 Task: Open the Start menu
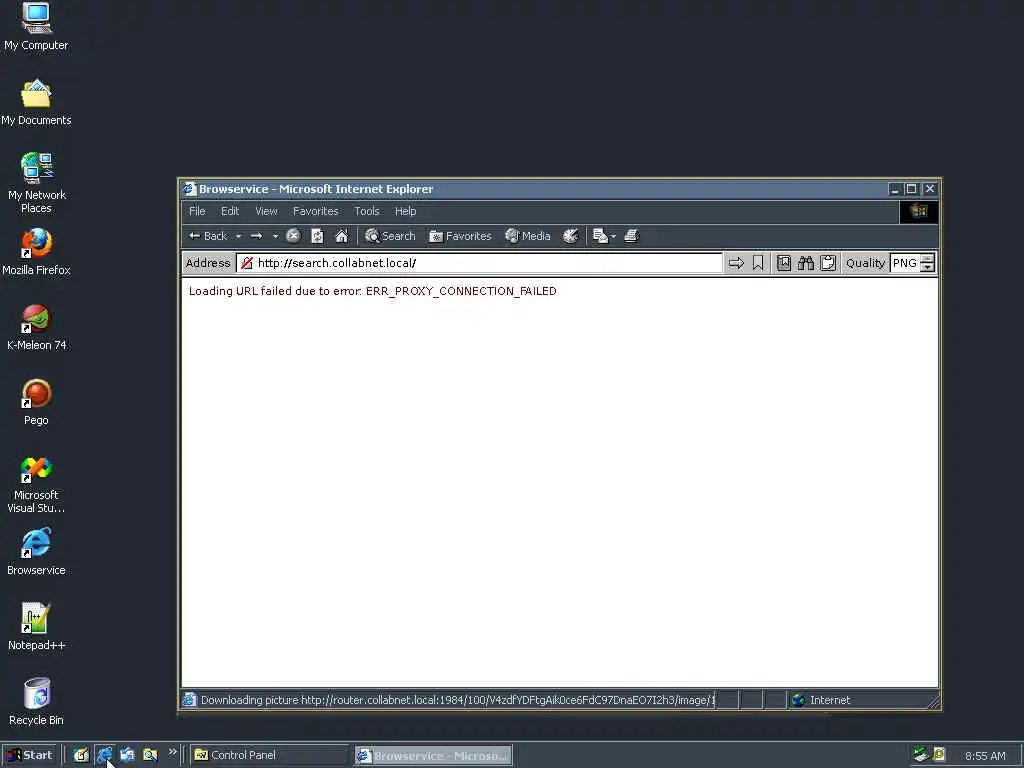[x=29, y=755]
